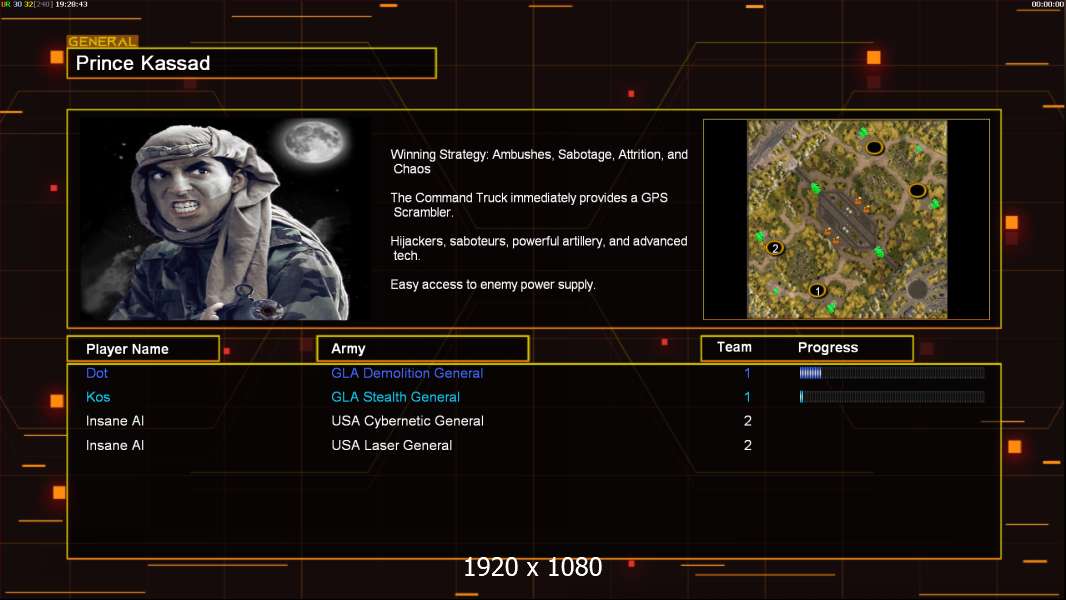Select USA Laser General army entry
Viewport: 1066px width, 600px height.
(391, 445)
